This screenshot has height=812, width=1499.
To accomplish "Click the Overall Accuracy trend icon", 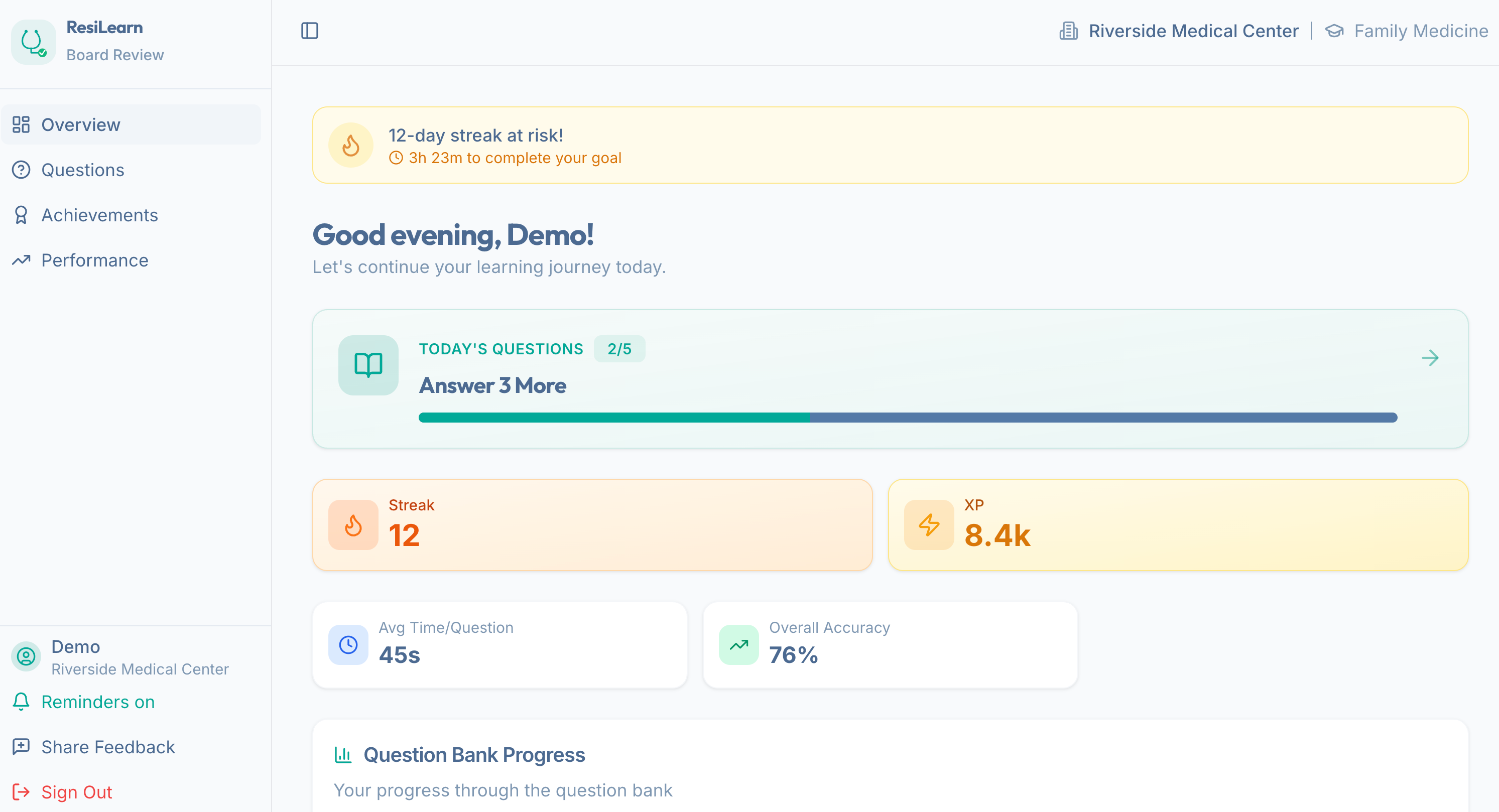I will coord(738,645).
